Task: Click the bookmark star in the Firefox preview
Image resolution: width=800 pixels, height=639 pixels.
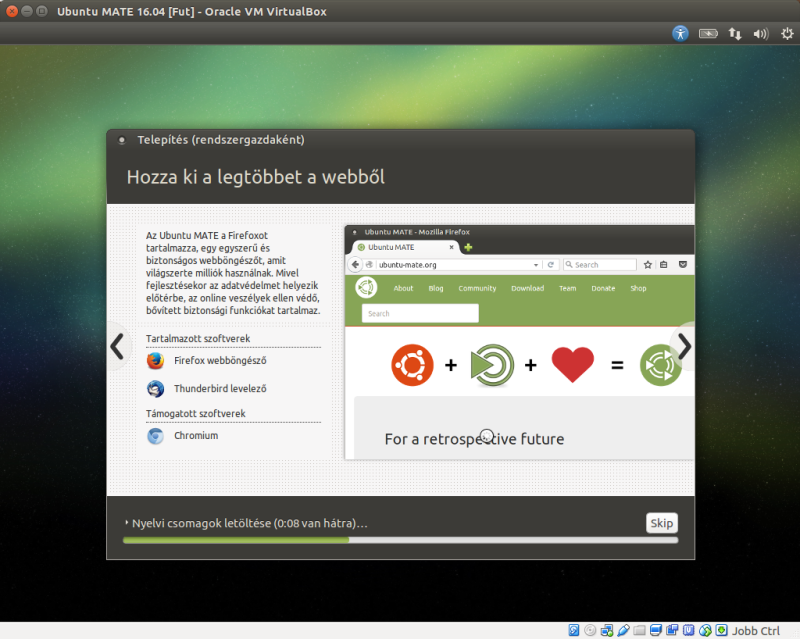Action: pos(647,264)
